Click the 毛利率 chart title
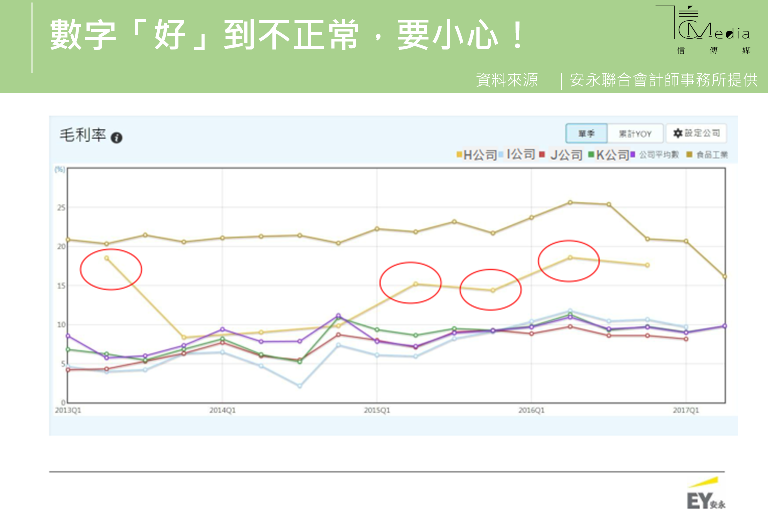 tap(82, 136)
